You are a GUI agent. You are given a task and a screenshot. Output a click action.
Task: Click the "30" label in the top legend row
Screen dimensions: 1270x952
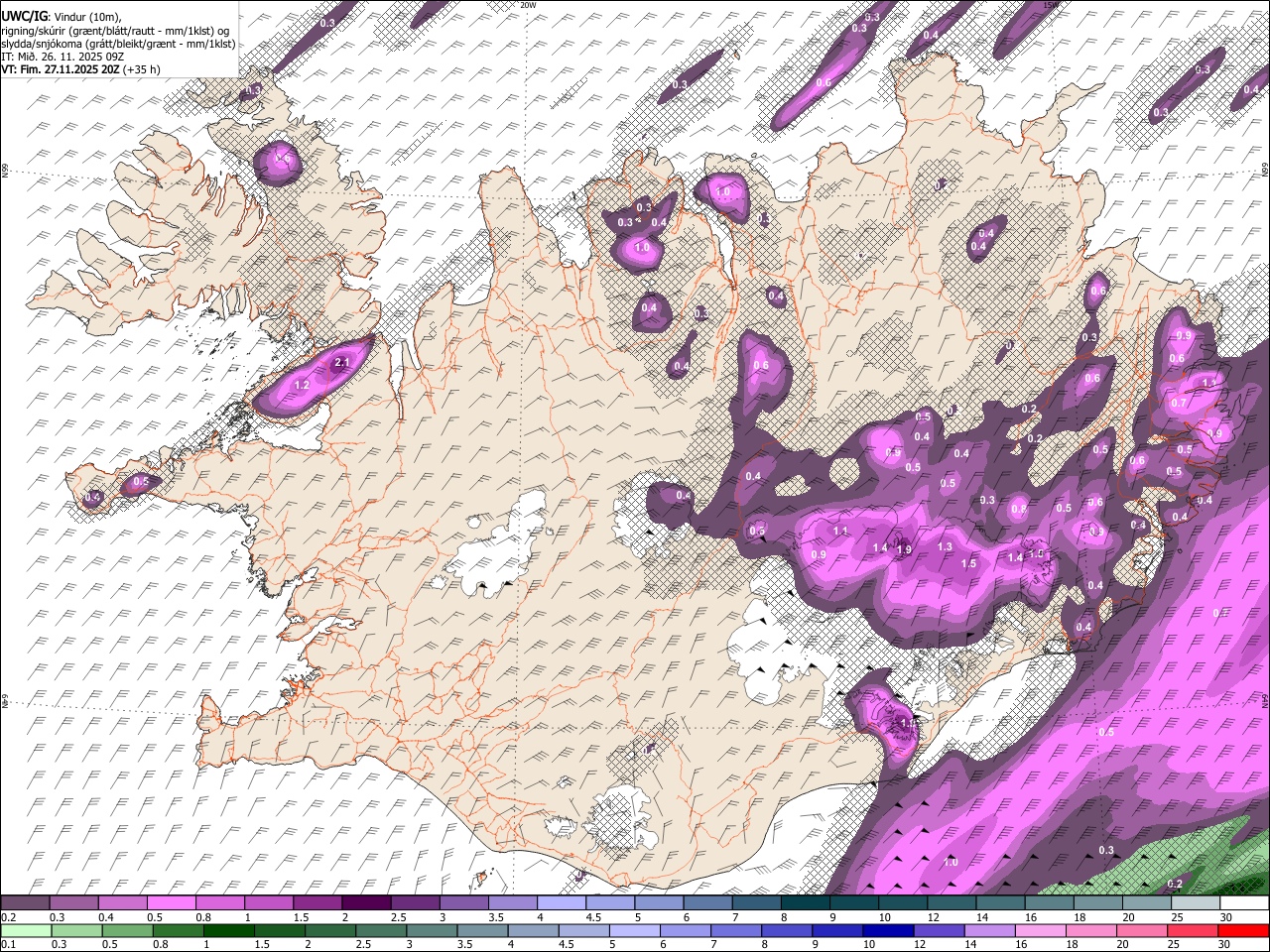[1224, 916]
